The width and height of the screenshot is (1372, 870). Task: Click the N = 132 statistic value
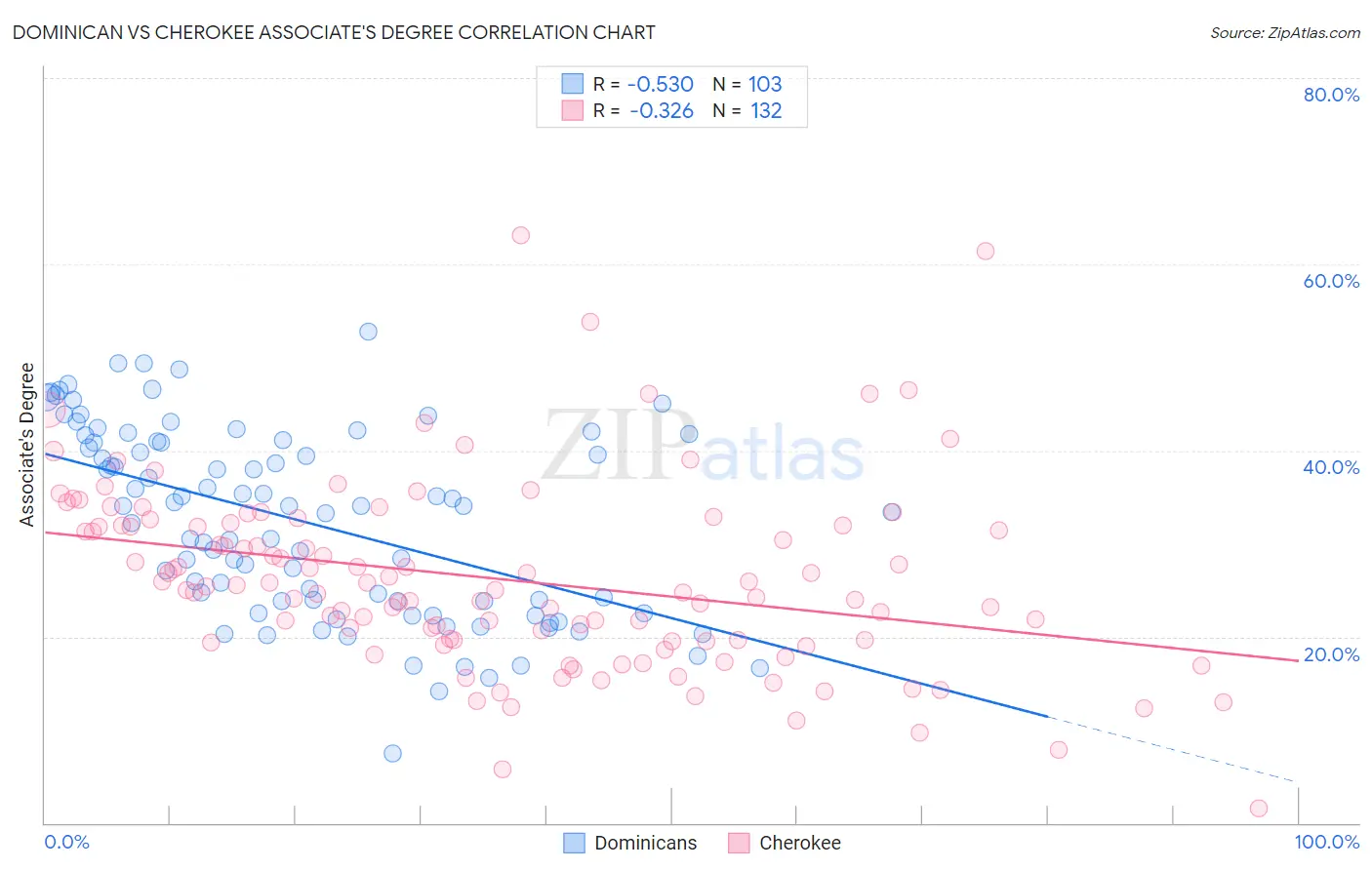pyautogui.click(x=747, y=110)
